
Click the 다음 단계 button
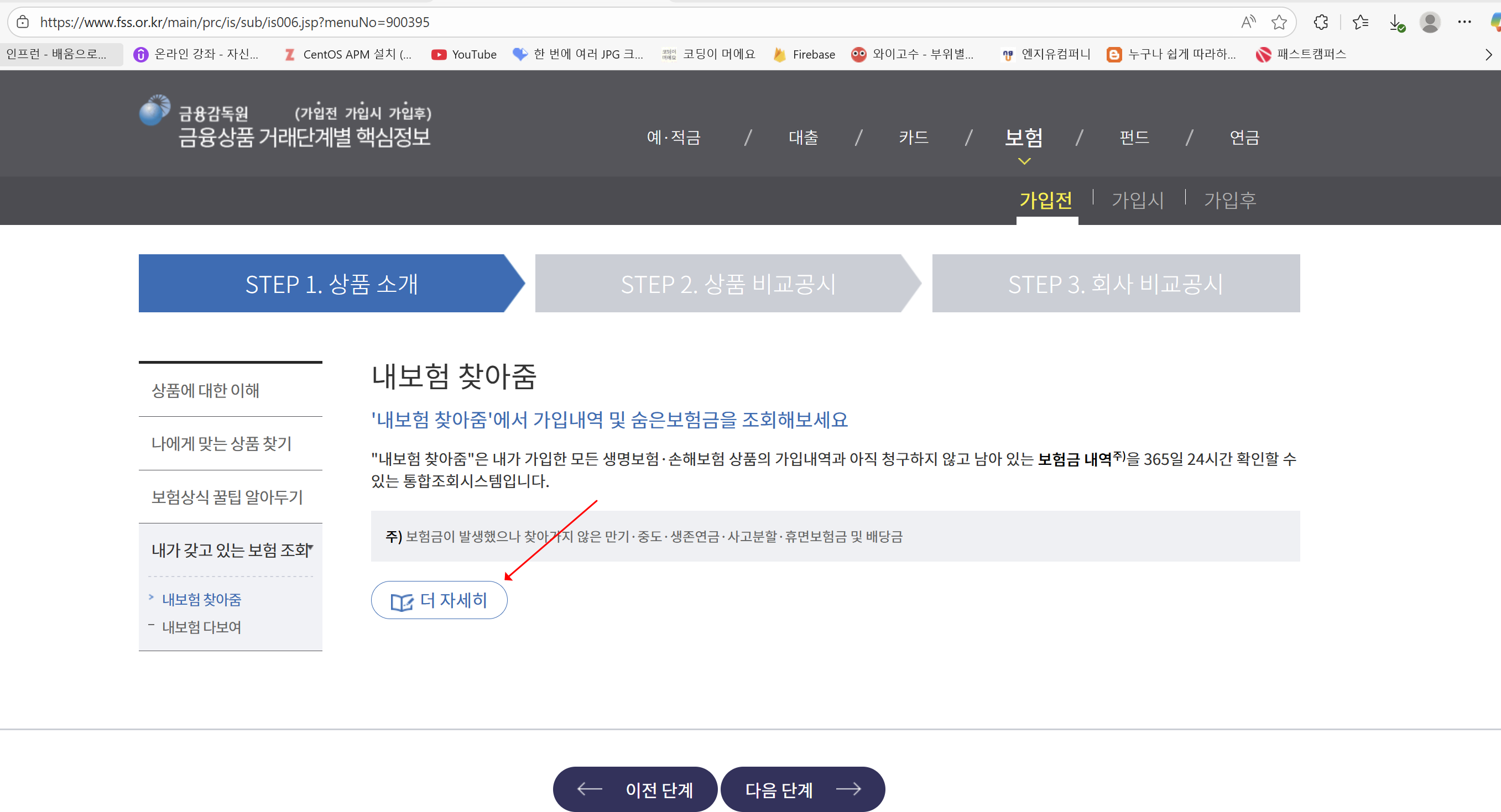click(x=802, y=789)
